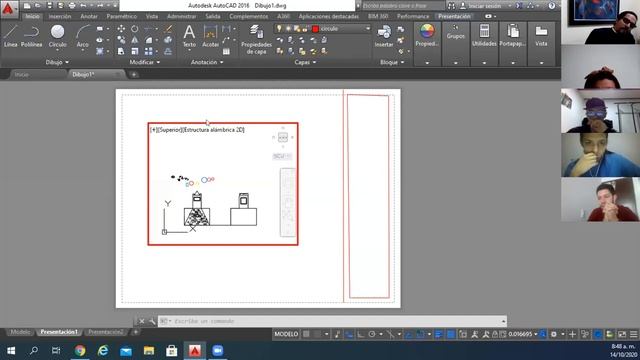
Task: Toggle polar tracking in status bar
Action: coord(371,334)
